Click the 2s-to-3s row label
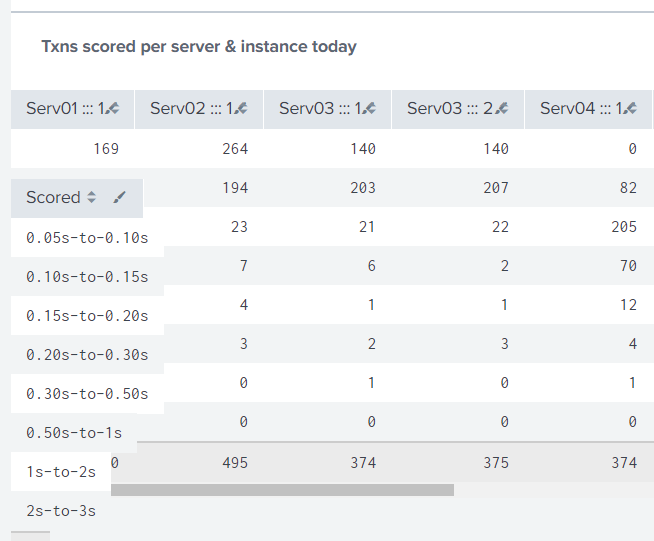This screenshot has width=654, height=541. pos(61,510)
